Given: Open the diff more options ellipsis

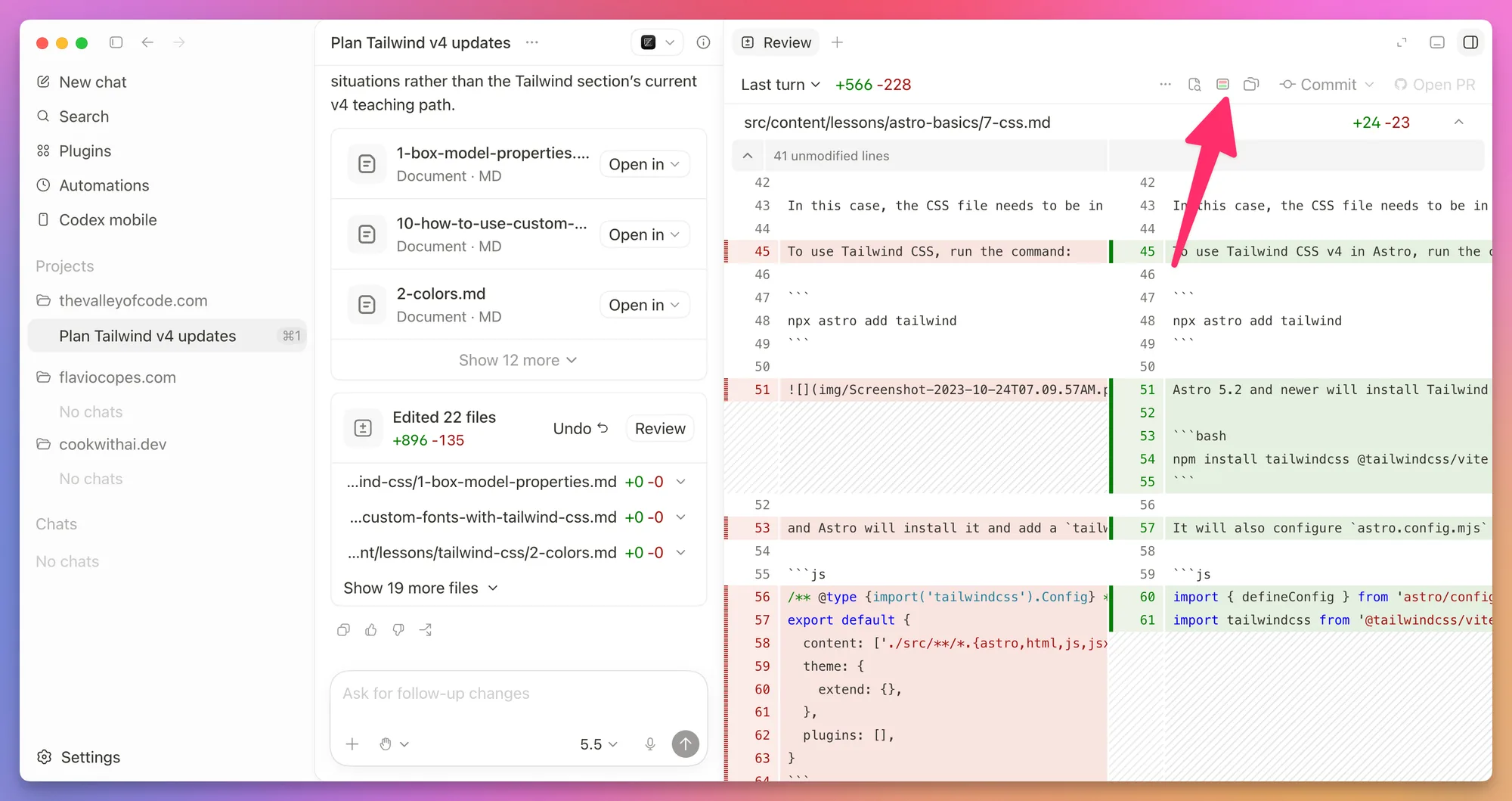Looking at the screenshot, I should 1165,84.
